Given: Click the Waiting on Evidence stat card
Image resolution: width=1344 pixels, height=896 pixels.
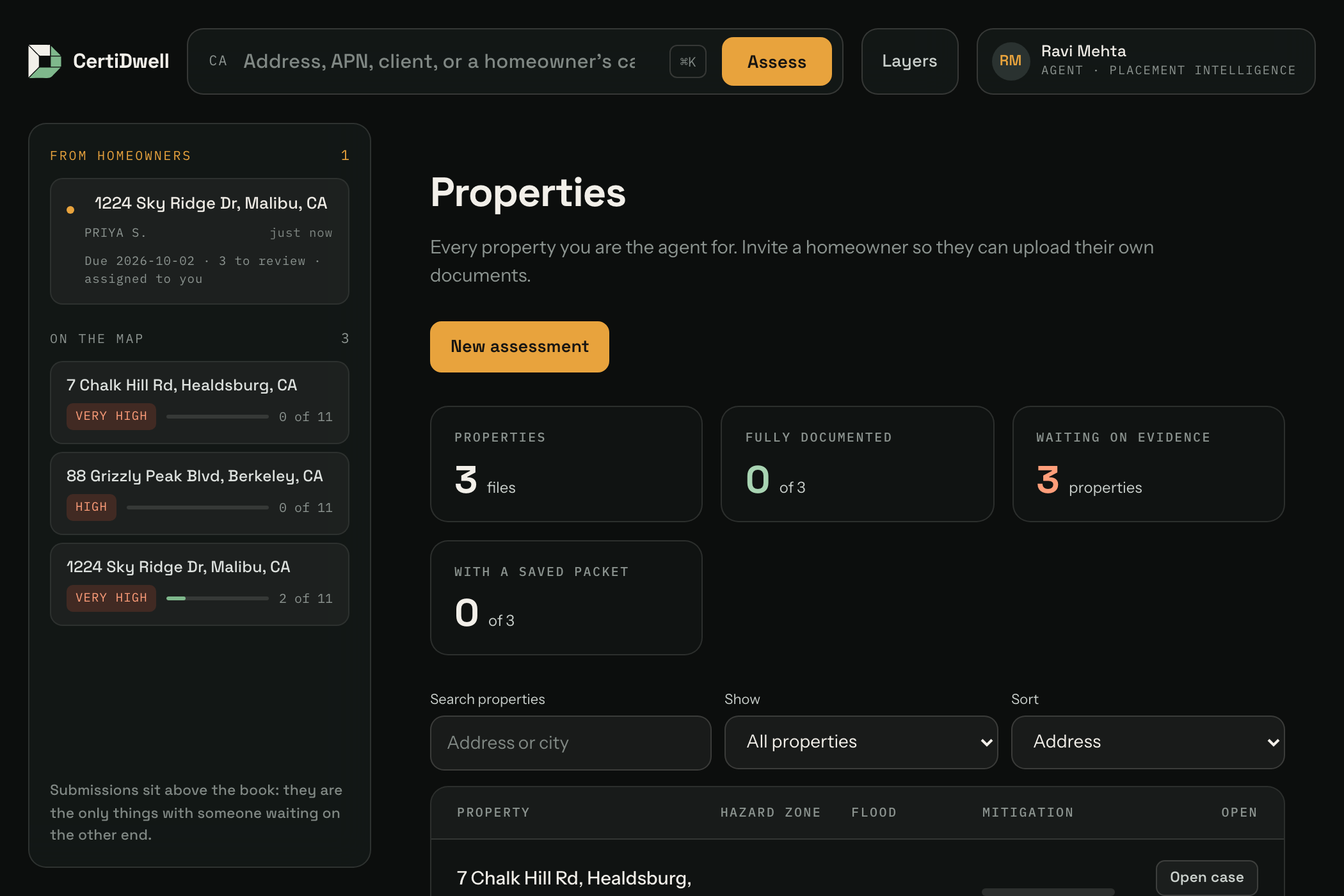Looking at the screenshot, I should pos(1149,464).
